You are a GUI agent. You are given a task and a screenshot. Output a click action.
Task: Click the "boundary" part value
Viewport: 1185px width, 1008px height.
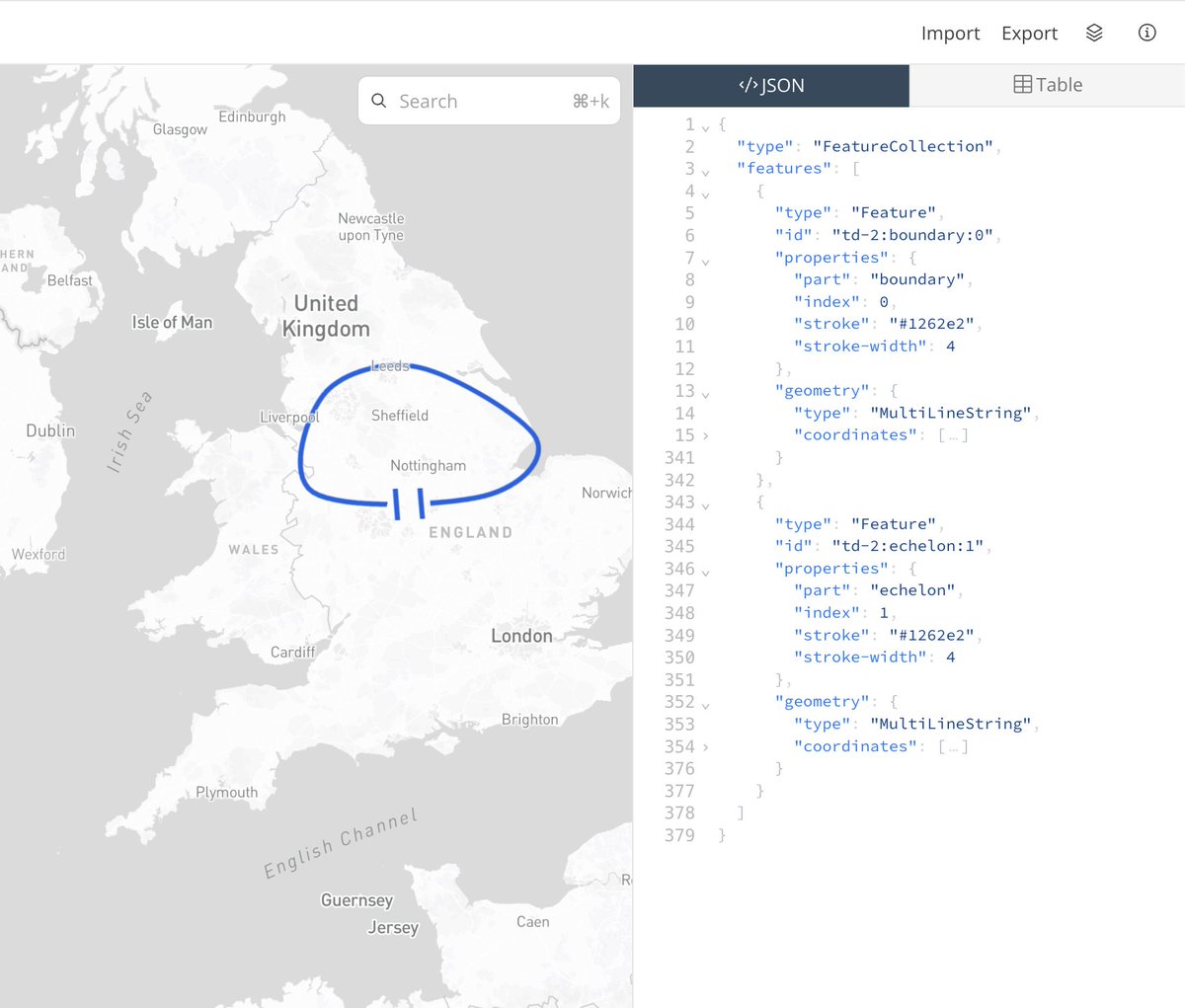tap(917, 279)
